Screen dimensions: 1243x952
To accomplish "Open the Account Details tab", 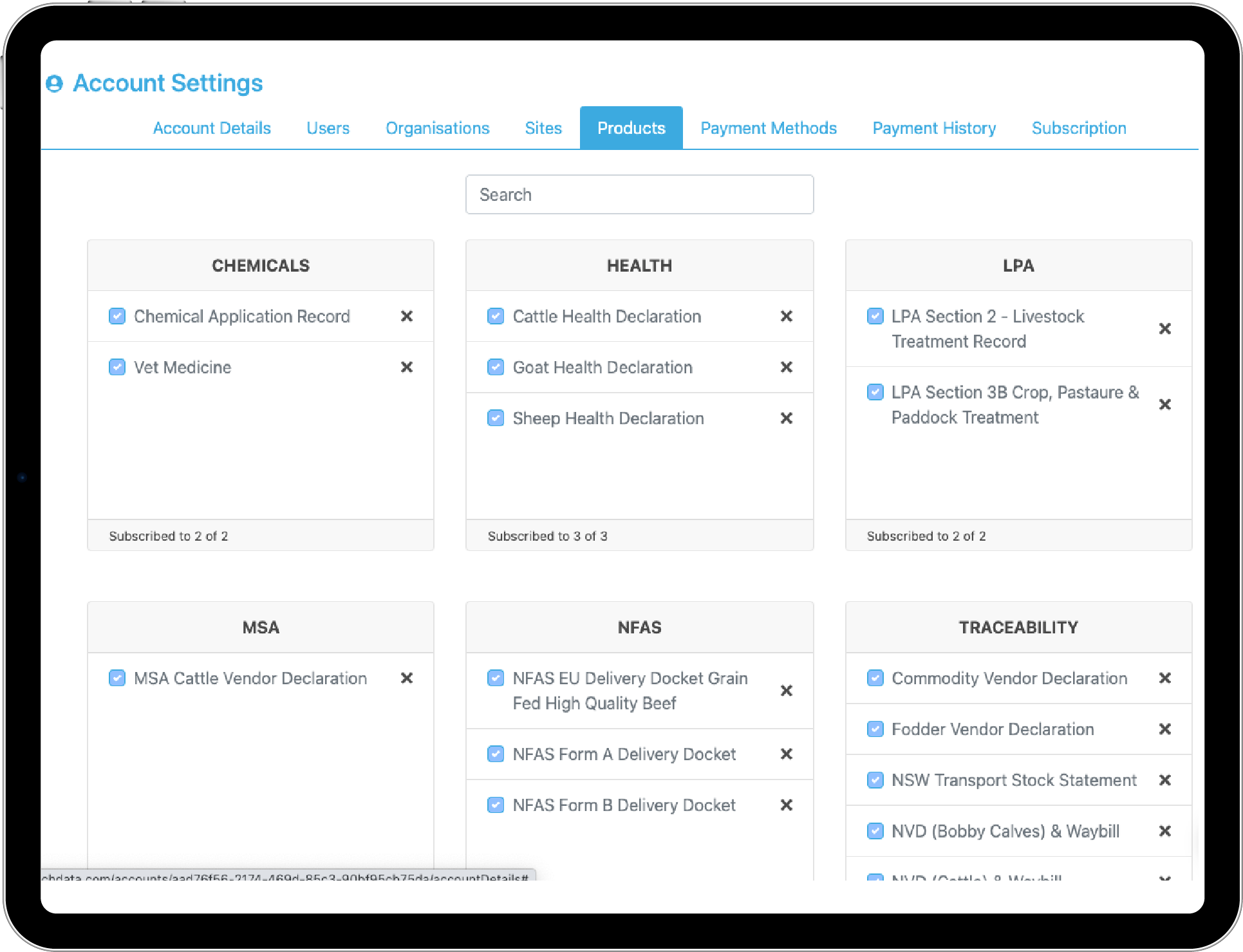I will tap(212, 128).
